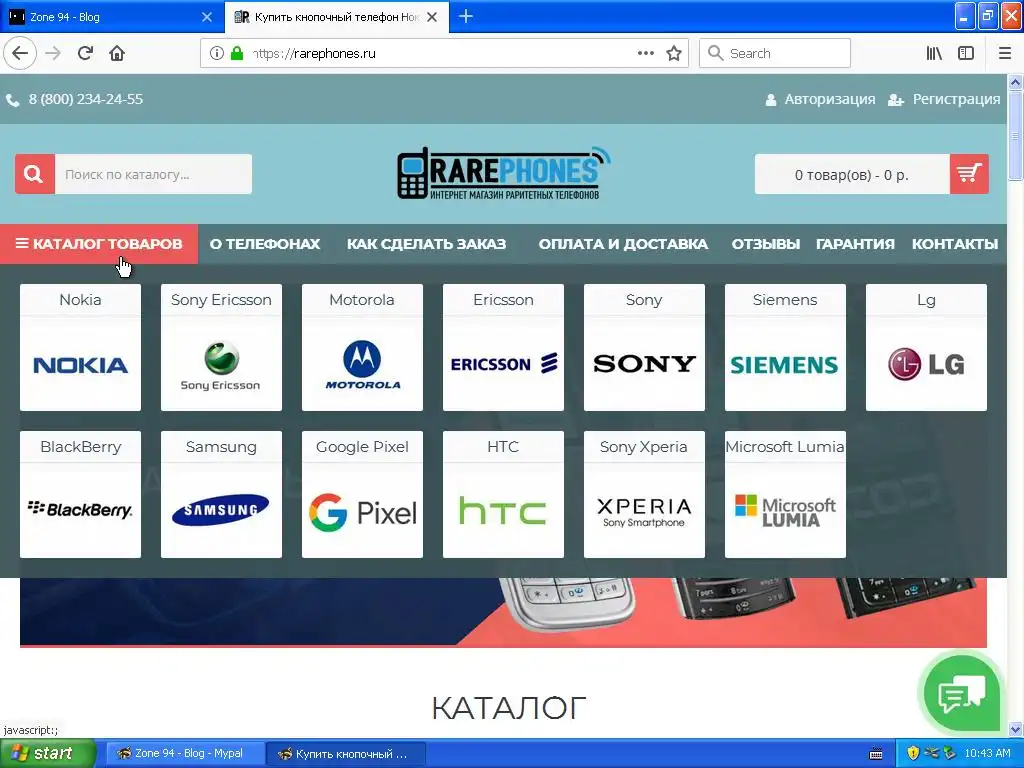Choose the Siemens brand tile
The image size is (1024, 768).
[x=786, y=347]
